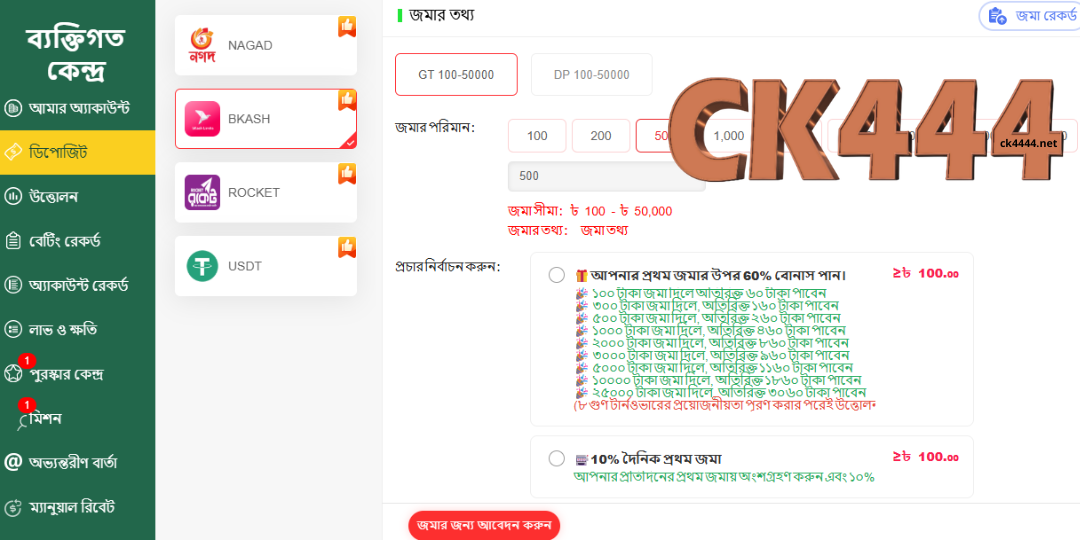Click thumbs-up badge on USDT card
Viewport: 1080px width, 540px height.
click(347, 247)
